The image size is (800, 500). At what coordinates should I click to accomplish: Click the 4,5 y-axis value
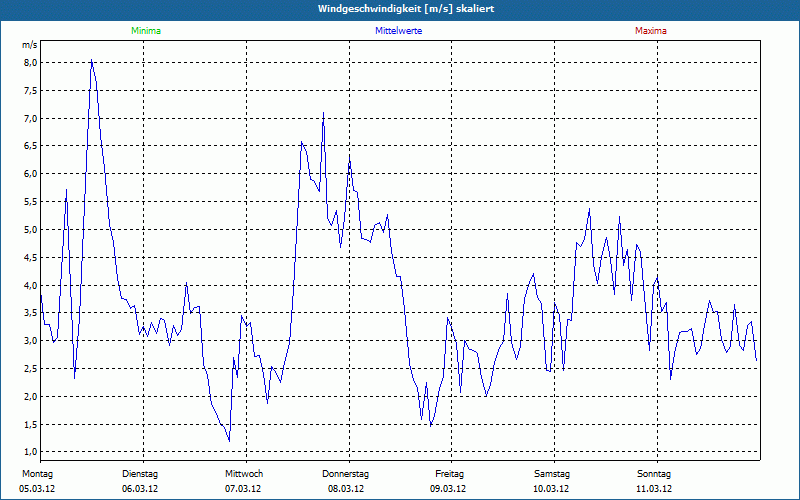point(30,258)
